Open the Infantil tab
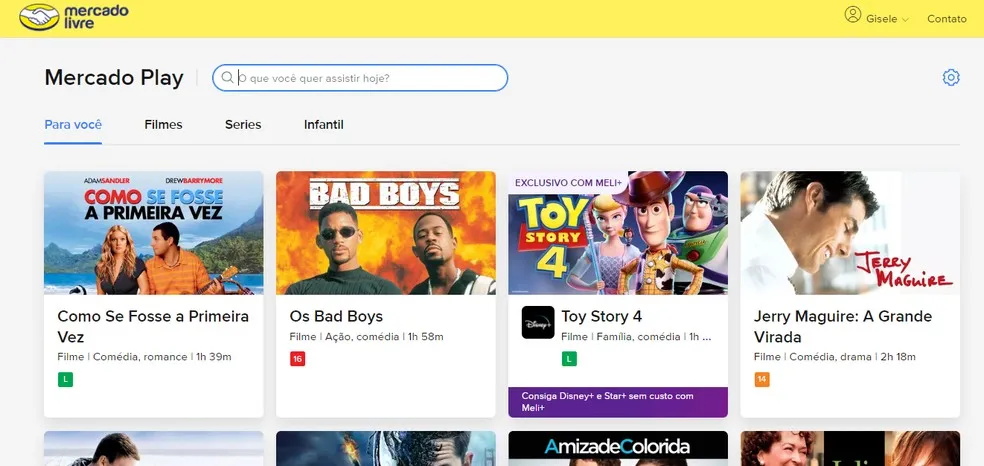Screen dimensions: 984x466 [323, 124]
